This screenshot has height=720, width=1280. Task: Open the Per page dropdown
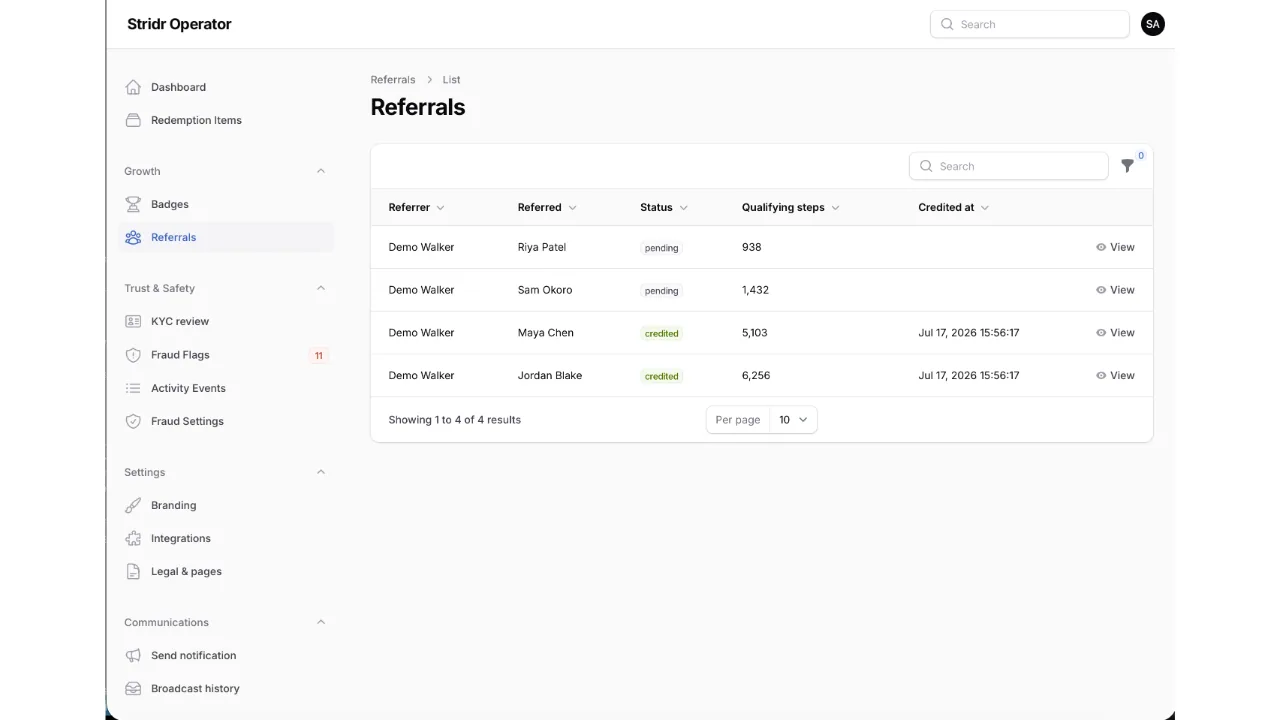(793, 420)
